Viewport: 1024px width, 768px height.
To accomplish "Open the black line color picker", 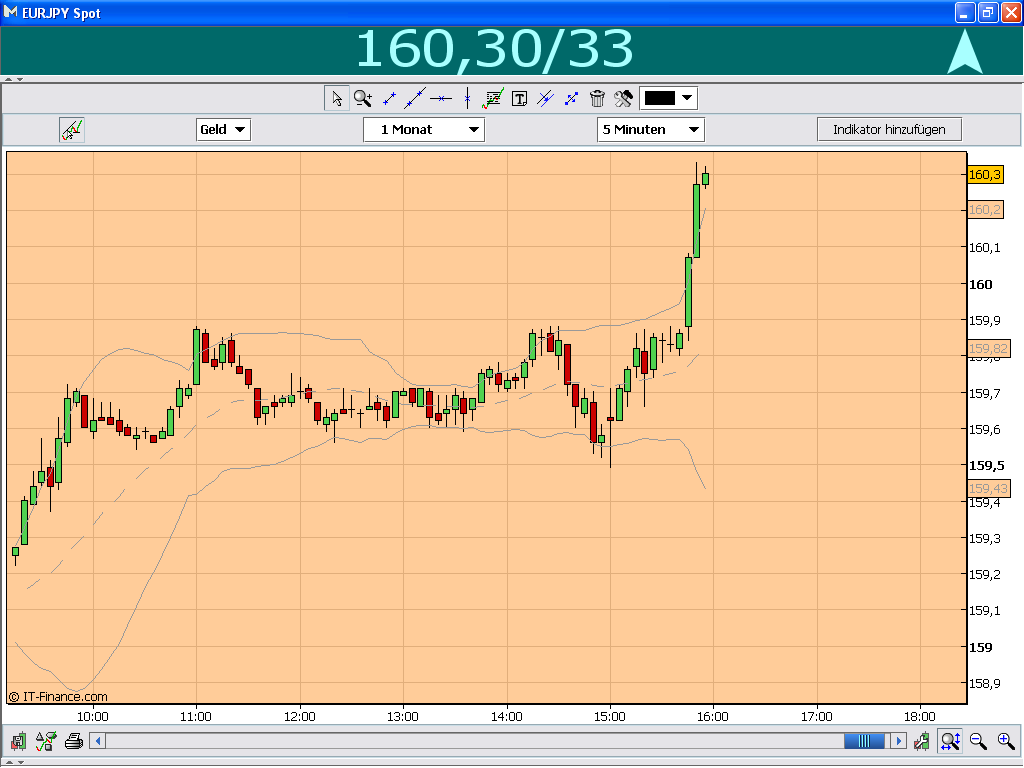I will pyautogui.click(x=668, y=98).
